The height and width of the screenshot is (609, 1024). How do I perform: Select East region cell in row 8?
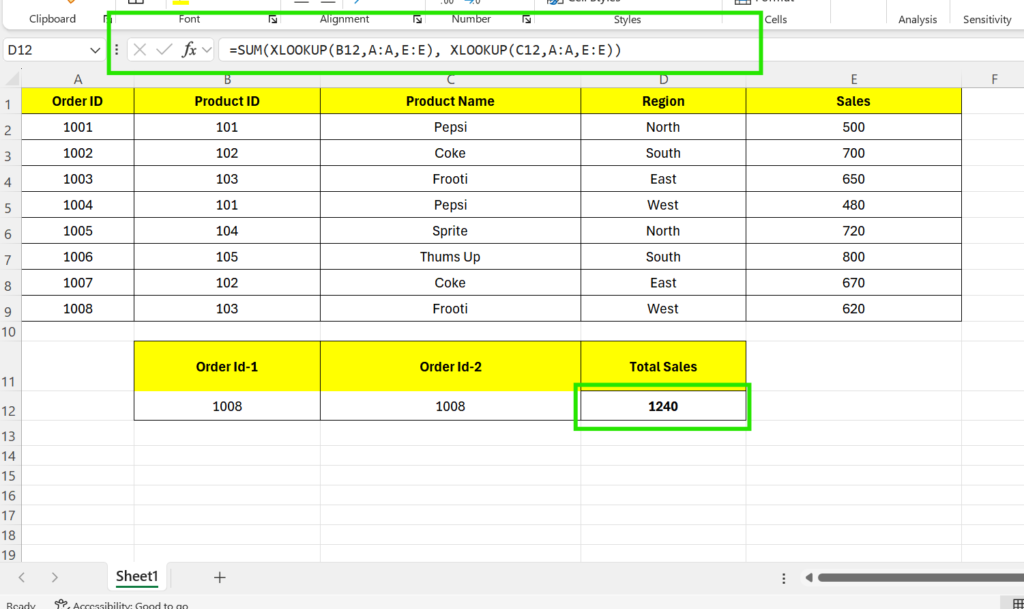pyautogui.click(x=664, y=283)
